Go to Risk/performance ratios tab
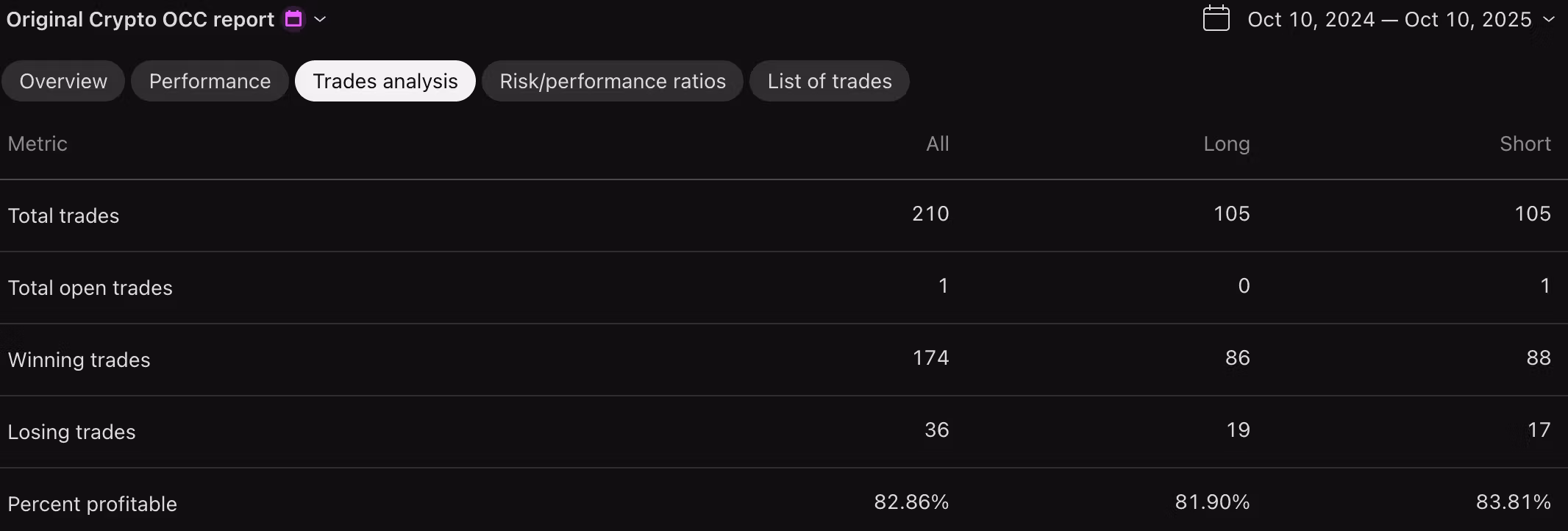Image resolution: width=1568 pixels, height=531 pixels. pyautogui.click(x=613, y=81)
